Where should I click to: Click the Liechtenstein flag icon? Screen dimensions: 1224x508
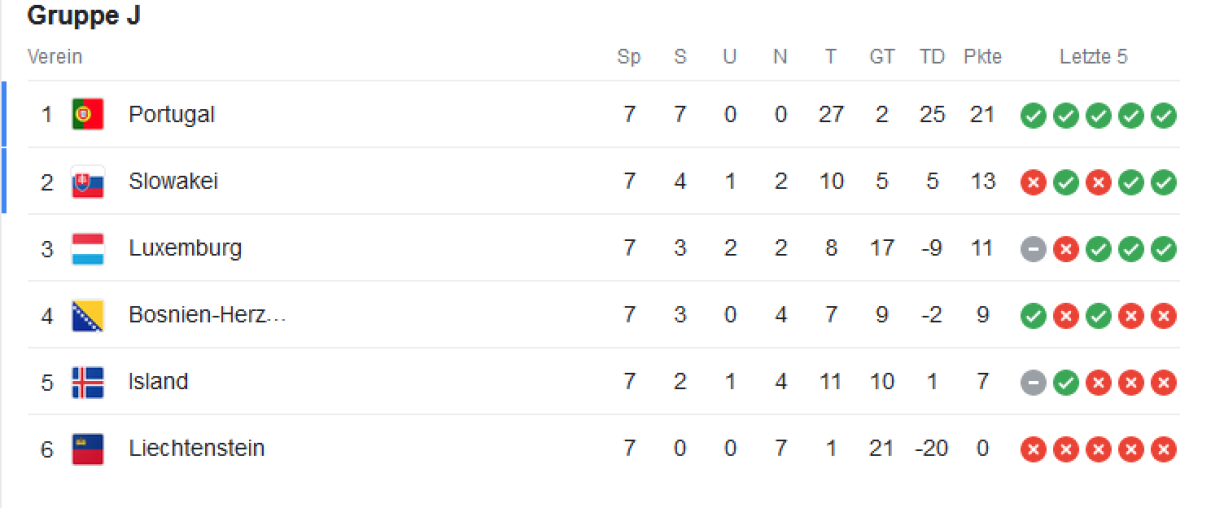click(x=87, y=449)
